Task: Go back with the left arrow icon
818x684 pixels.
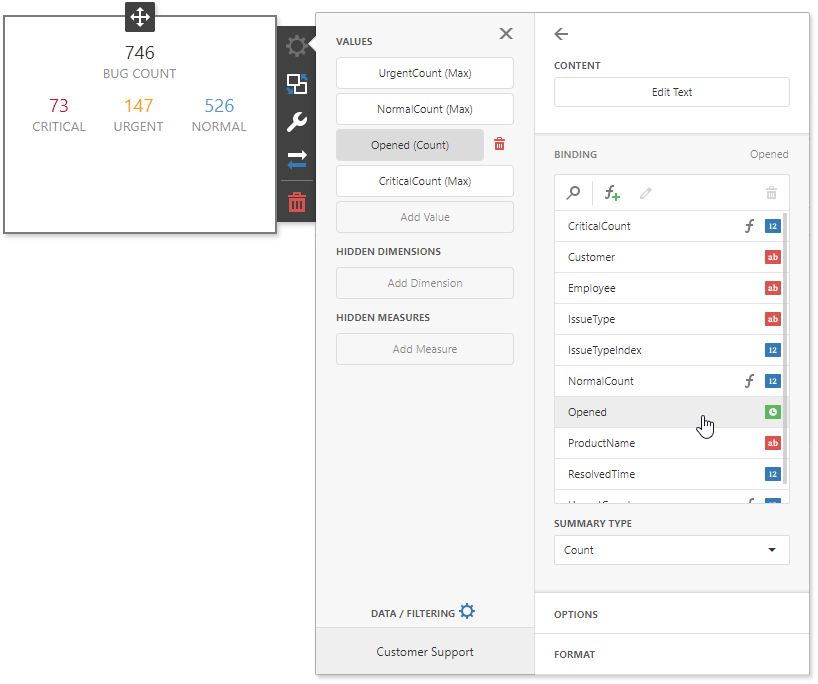Action: [x=561, y=34]
